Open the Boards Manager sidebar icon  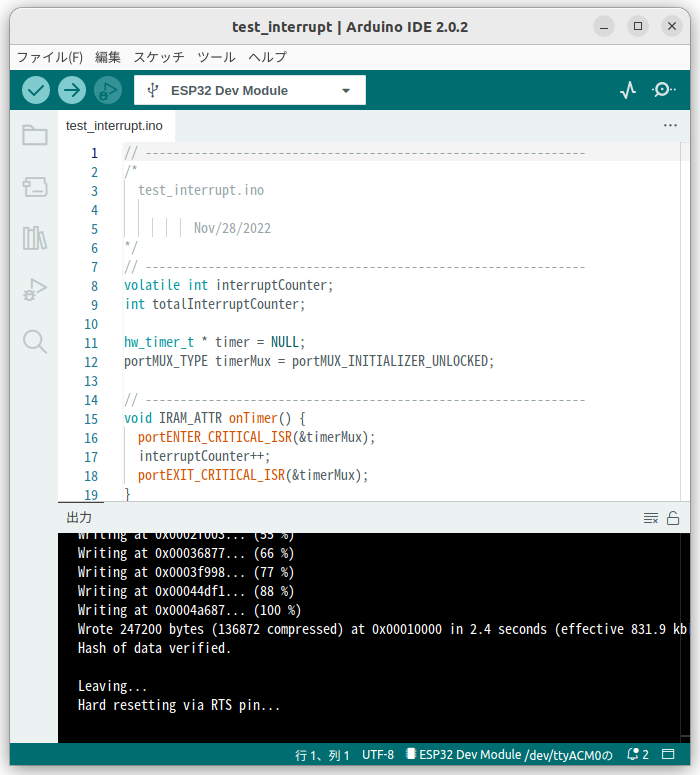pyautogui.click(x=35, y=187)
